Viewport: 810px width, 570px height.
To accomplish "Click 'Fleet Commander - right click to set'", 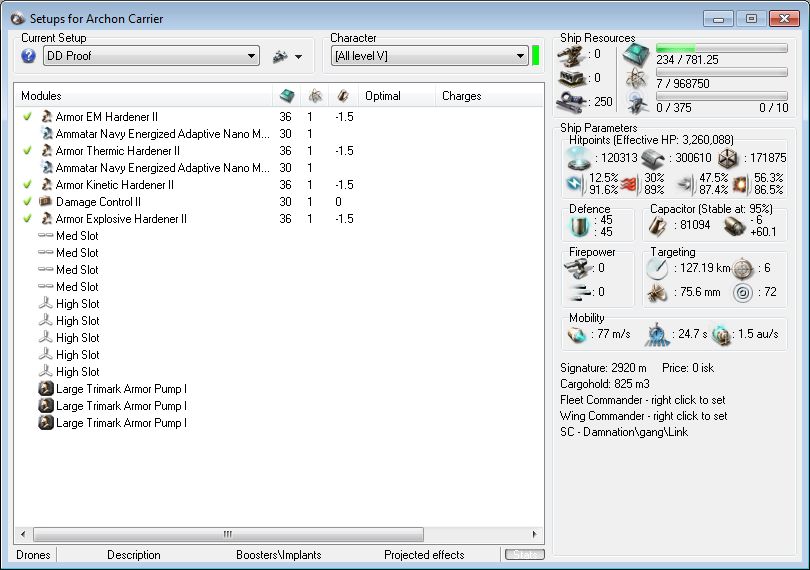I will pos(643,400).
